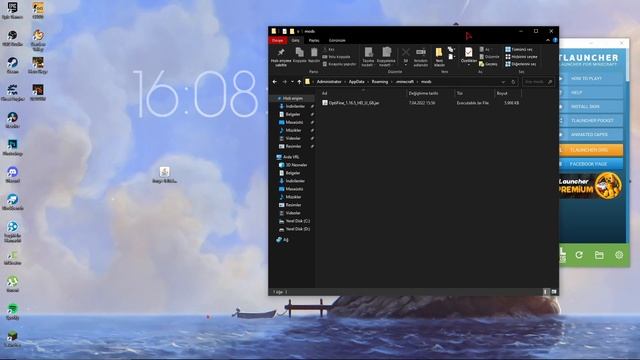Click INSTALL SKIN in TLauncher
This screenshot has height=360, width=640.
pos(591,107)
